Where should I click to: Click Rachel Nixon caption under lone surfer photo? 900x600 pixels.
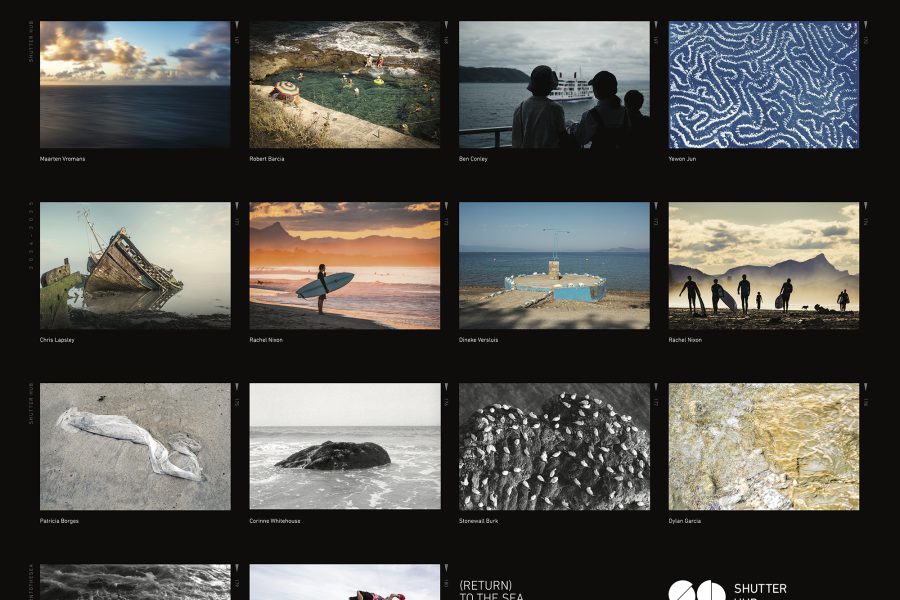(x=266, y=340)
